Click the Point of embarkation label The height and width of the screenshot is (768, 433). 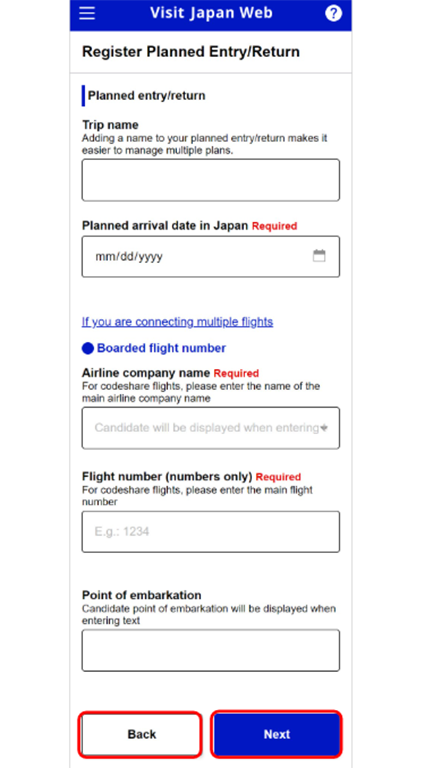[142, 595]
